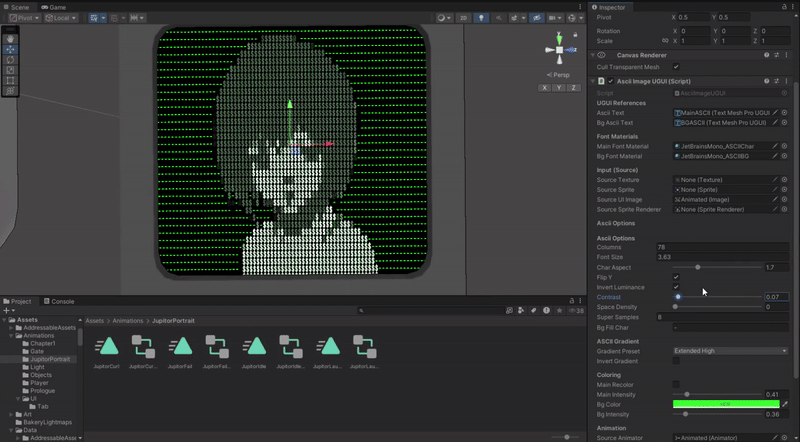Disable the Ascii Image UGUI script checkbox

611,81
